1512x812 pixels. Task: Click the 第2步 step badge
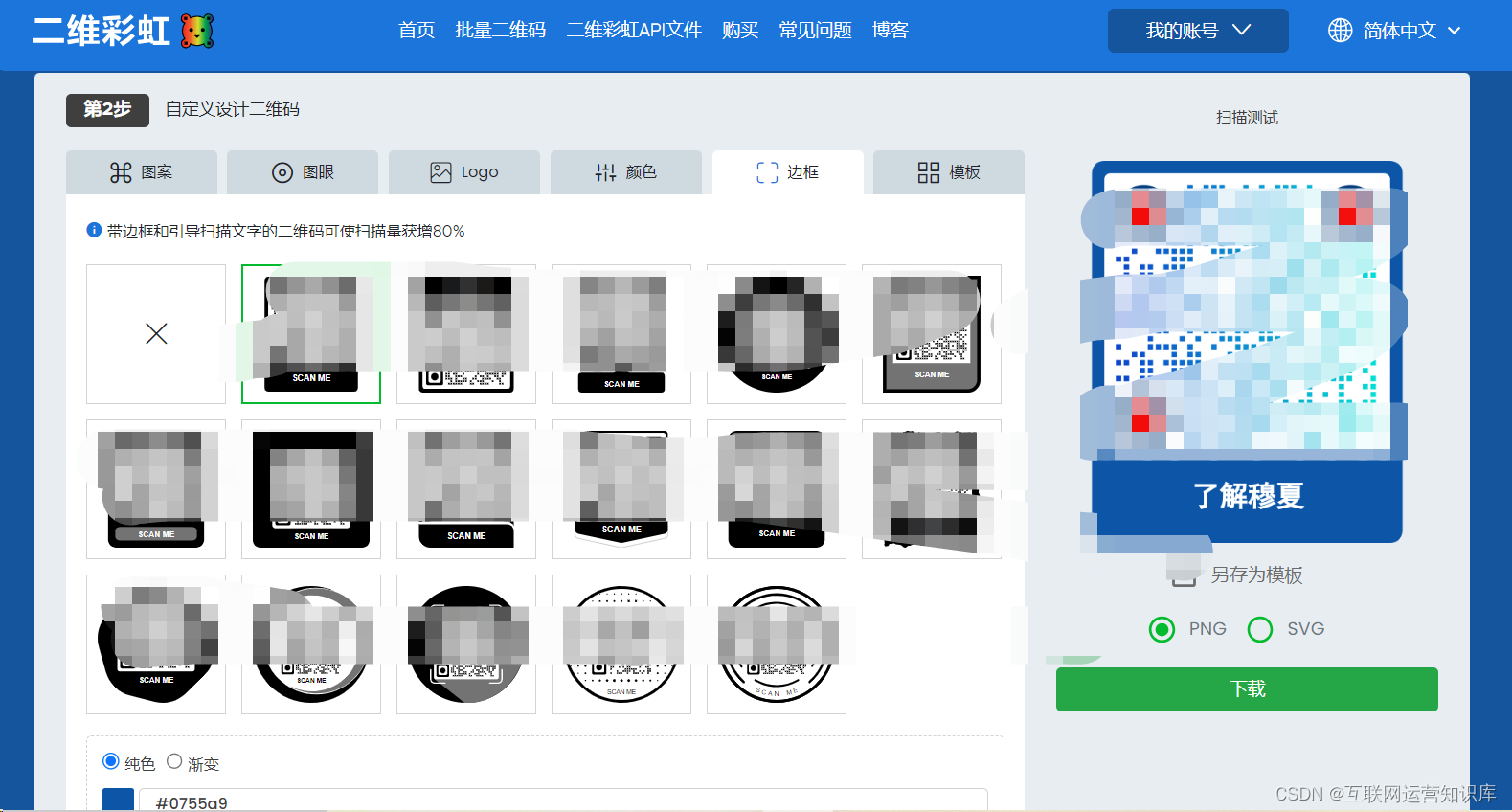[107, 109]
